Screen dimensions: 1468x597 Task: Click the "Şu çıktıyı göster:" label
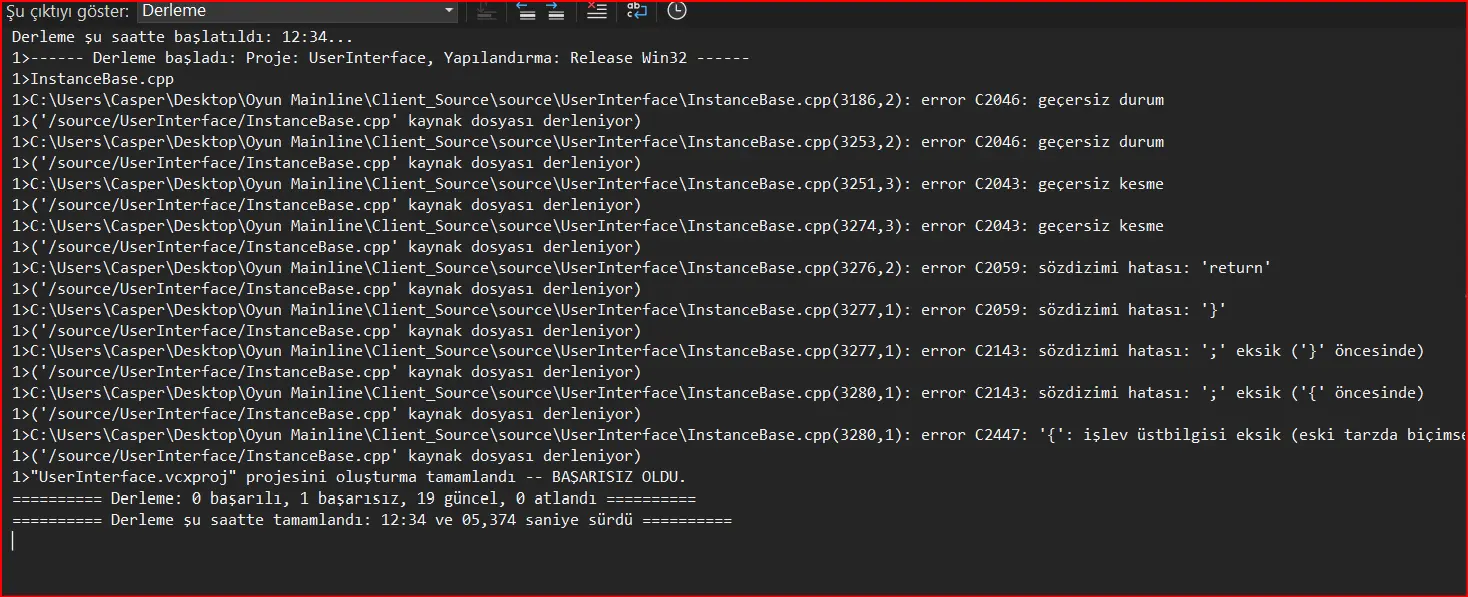click(x=67, y=11)
